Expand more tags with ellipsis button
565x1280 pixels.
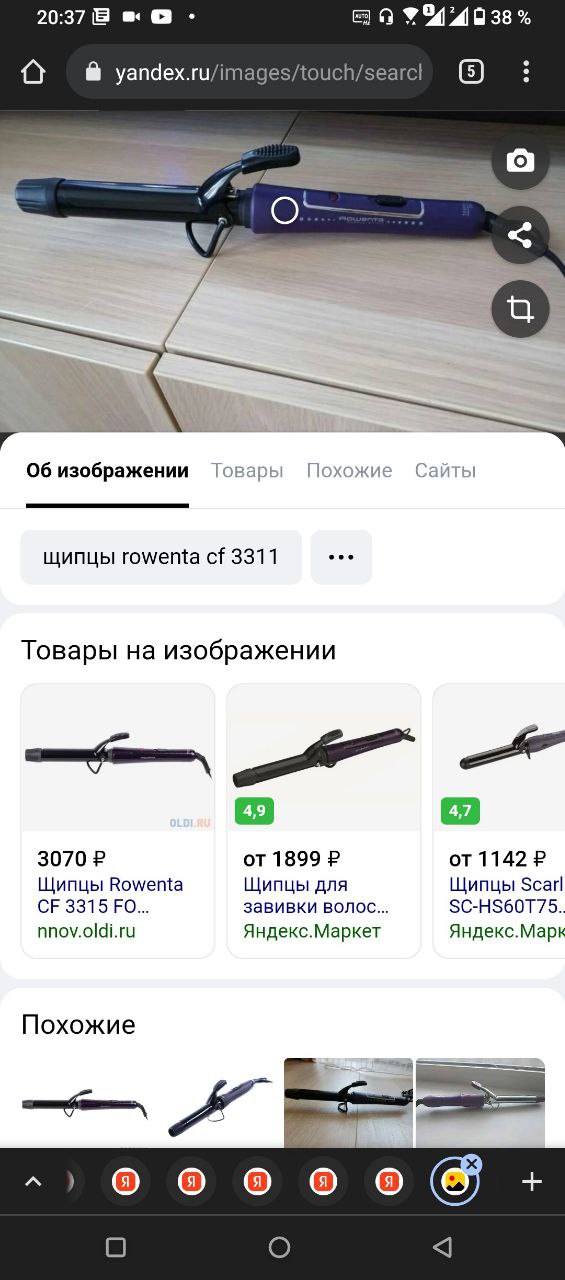(341, 557)
